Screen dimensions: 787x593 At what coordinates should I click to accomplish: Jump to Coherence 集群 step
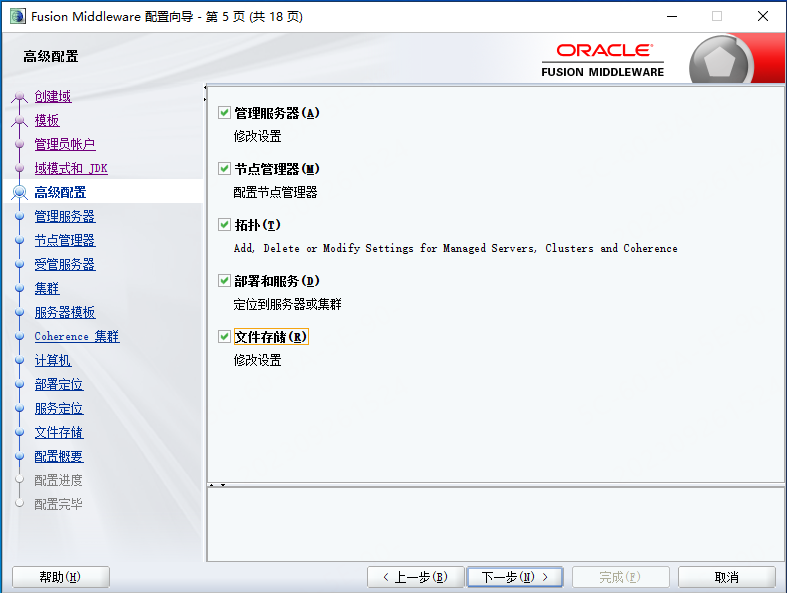[77, 336]
